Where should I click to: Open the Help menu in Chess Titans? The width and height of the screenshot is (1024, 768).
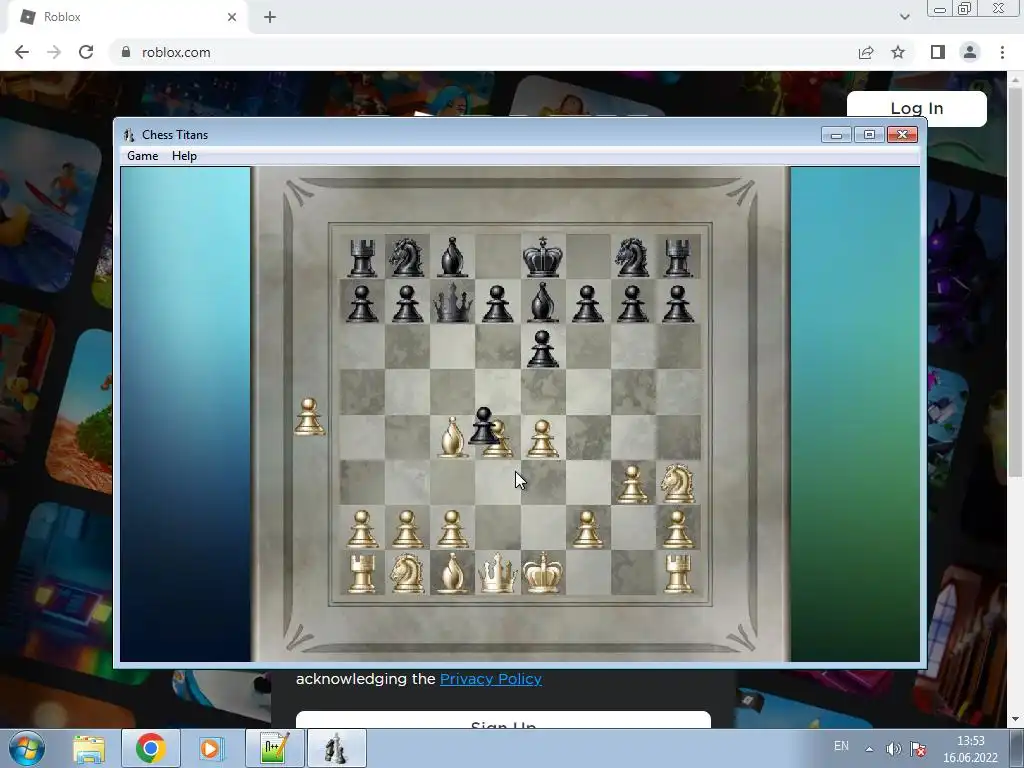pos(184,155)
